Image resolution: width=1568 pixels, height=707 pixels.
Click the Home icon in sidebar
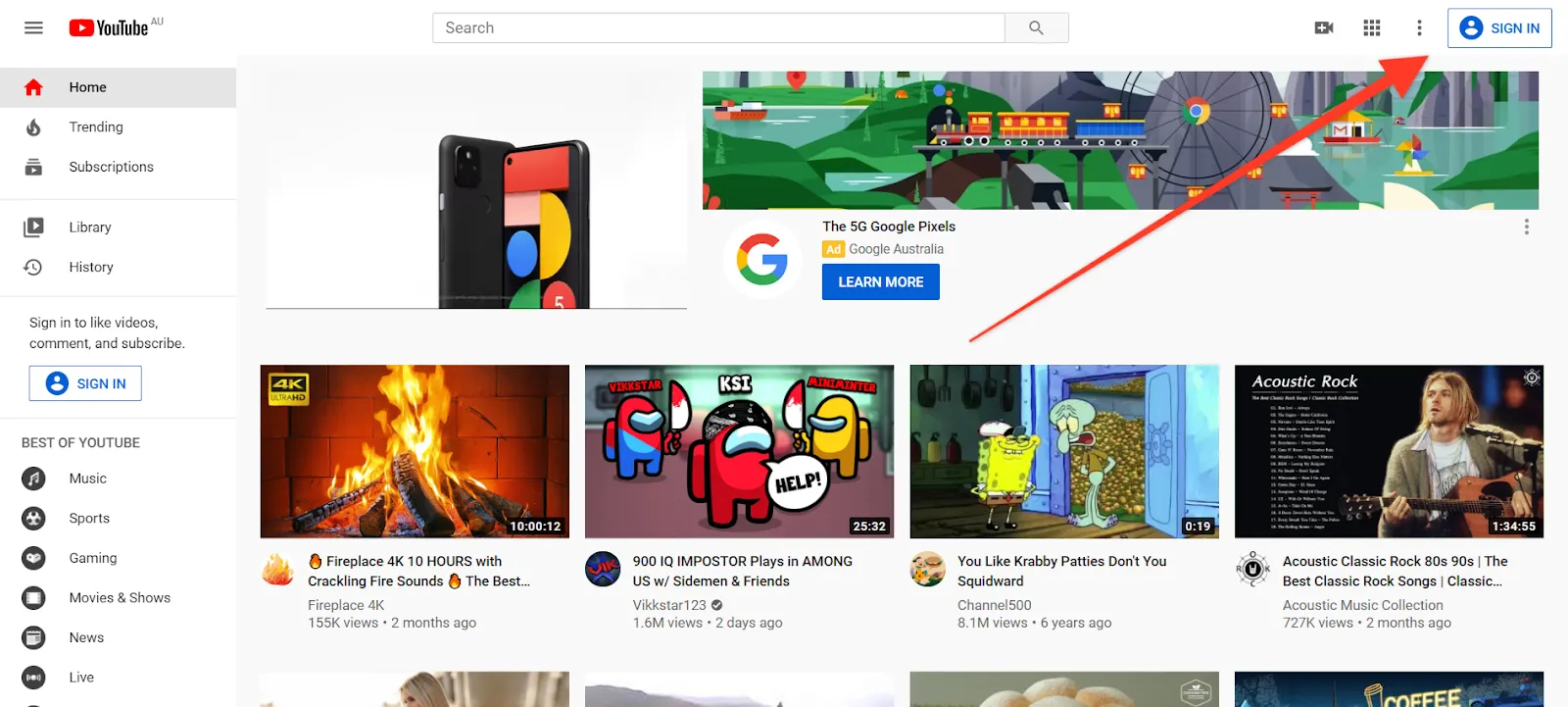pyautogui.click(x=33, y=87)
